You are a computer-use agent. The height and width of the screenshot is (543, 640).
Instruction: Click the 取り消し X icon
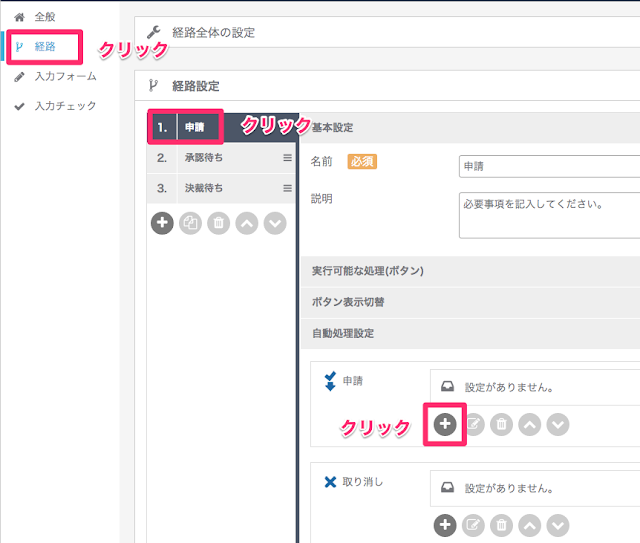(330, 482)
